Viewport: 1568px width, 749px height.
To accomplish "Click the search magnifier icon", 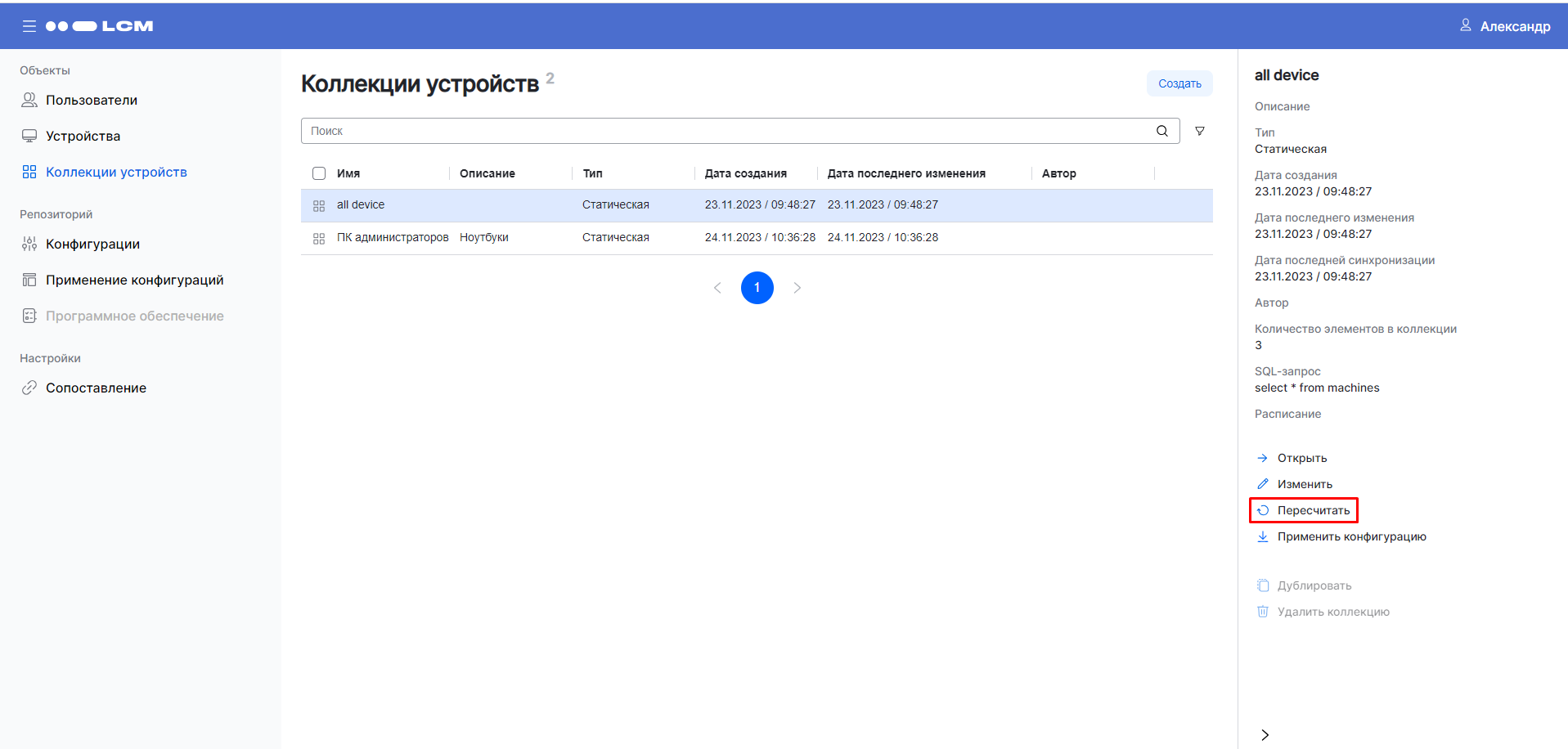I will click(x=1161, y=131).
